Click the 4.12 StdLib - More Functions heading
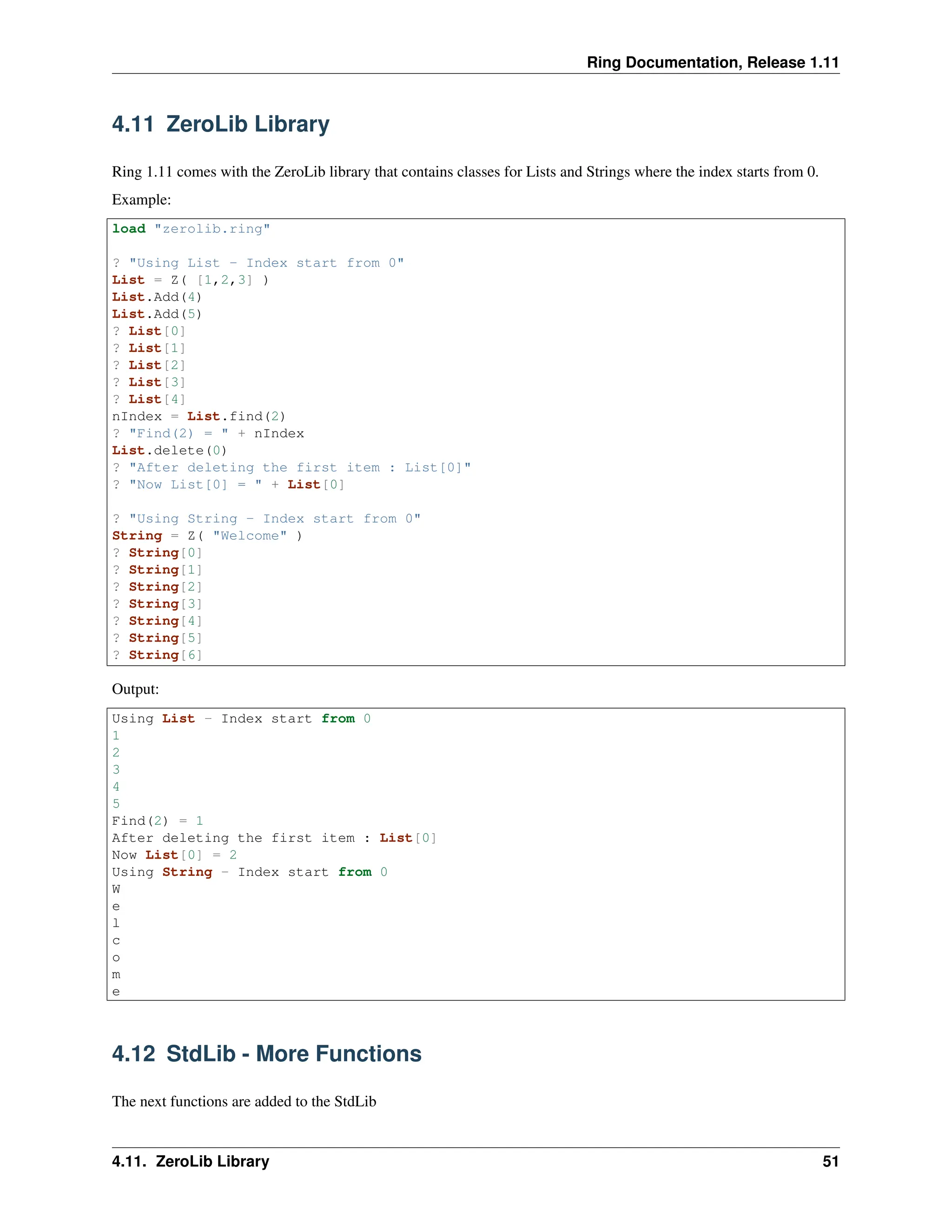Viewport: 952px width, 1232px height. [267, 1053]
